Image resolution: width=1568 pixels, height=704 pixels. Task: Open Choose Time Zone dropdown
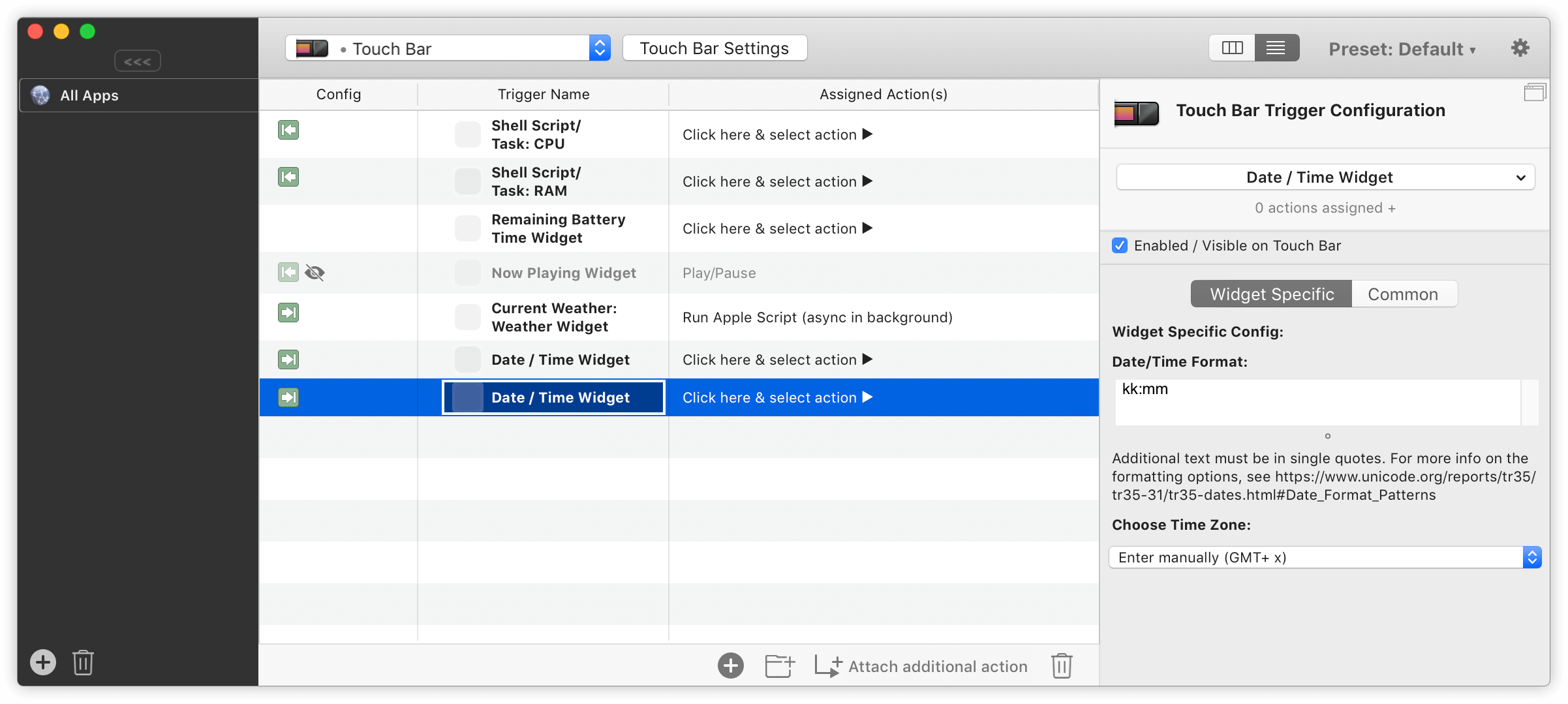1325,557
